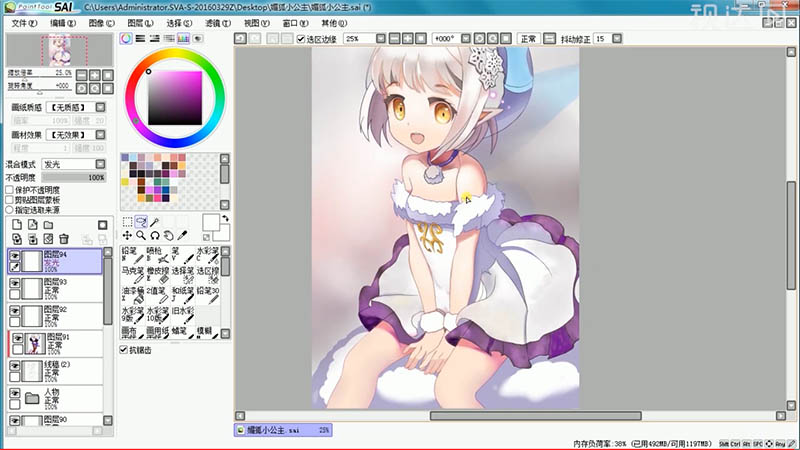Zoom in with toolbar plus button
Viewport: 800px width, 450px height.
click(408, 39)
